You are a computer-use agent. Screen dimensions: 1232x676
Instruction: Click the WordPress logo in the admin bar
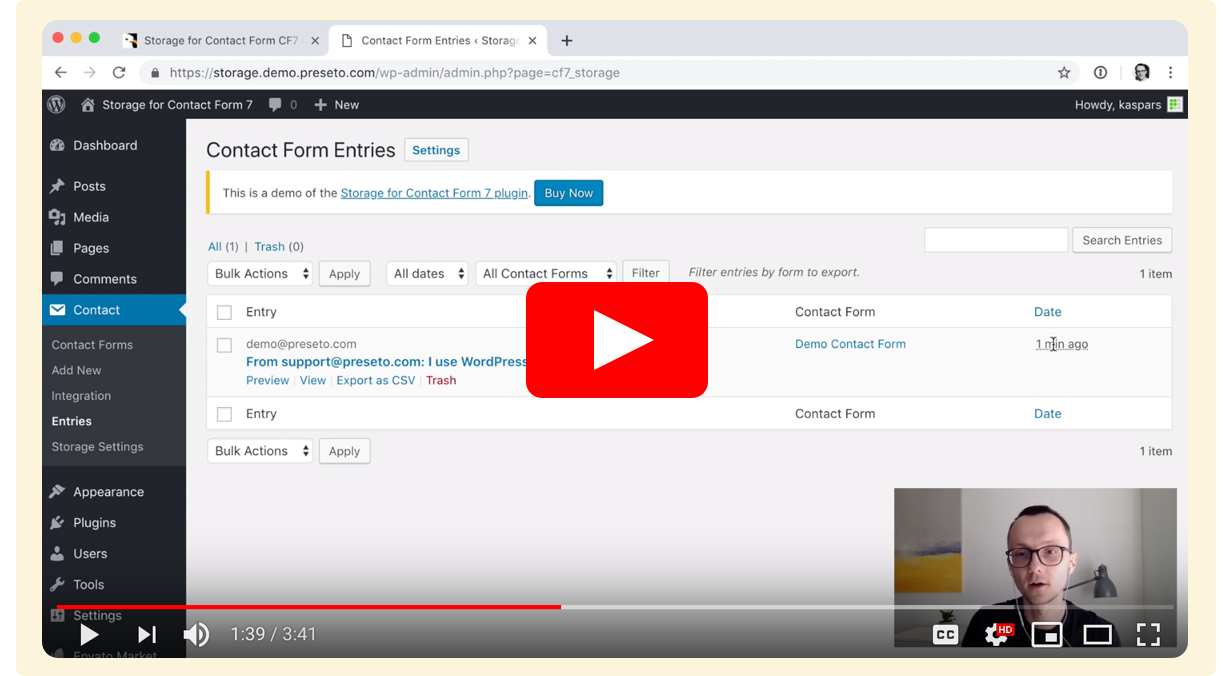tap(56, 104)
